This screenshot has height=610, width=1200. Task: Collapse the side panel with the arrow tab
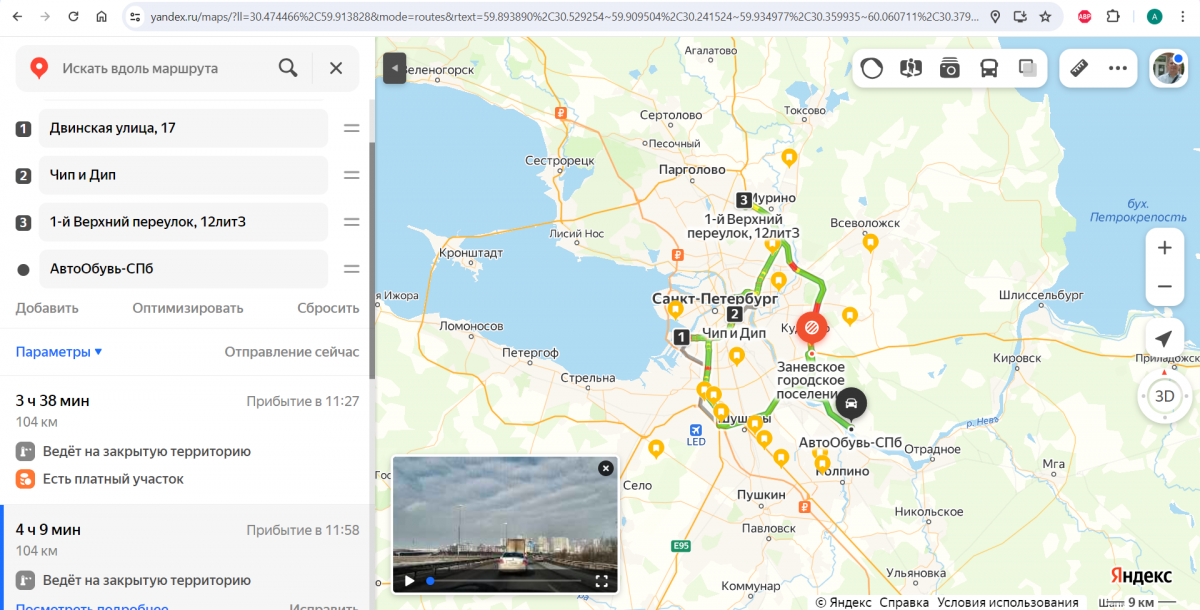click(x=395, y=68)
